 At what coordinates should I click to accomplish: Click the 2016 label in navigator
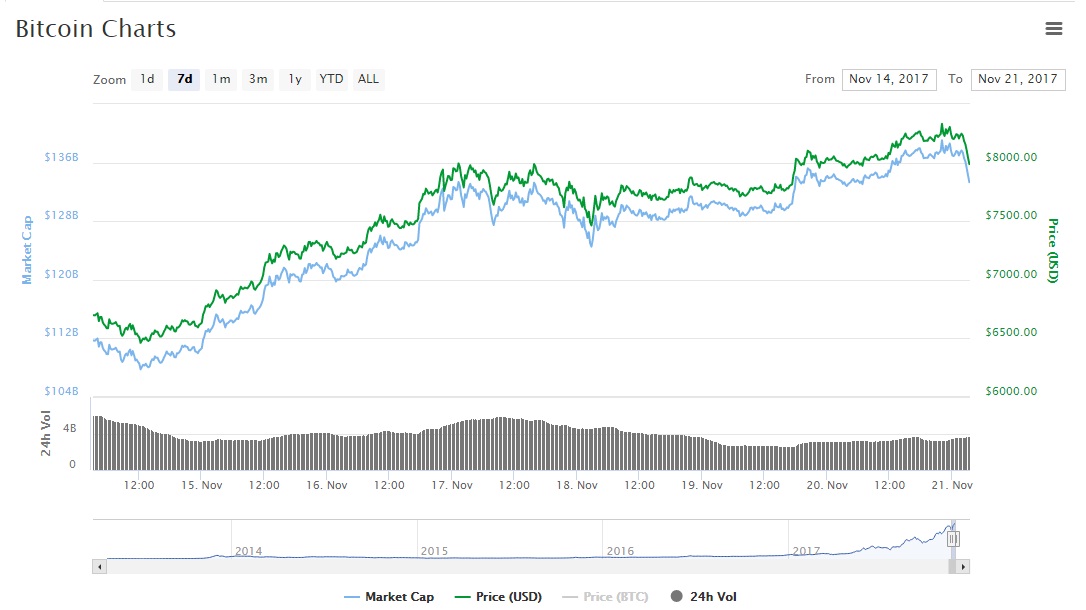click(621, 551)
